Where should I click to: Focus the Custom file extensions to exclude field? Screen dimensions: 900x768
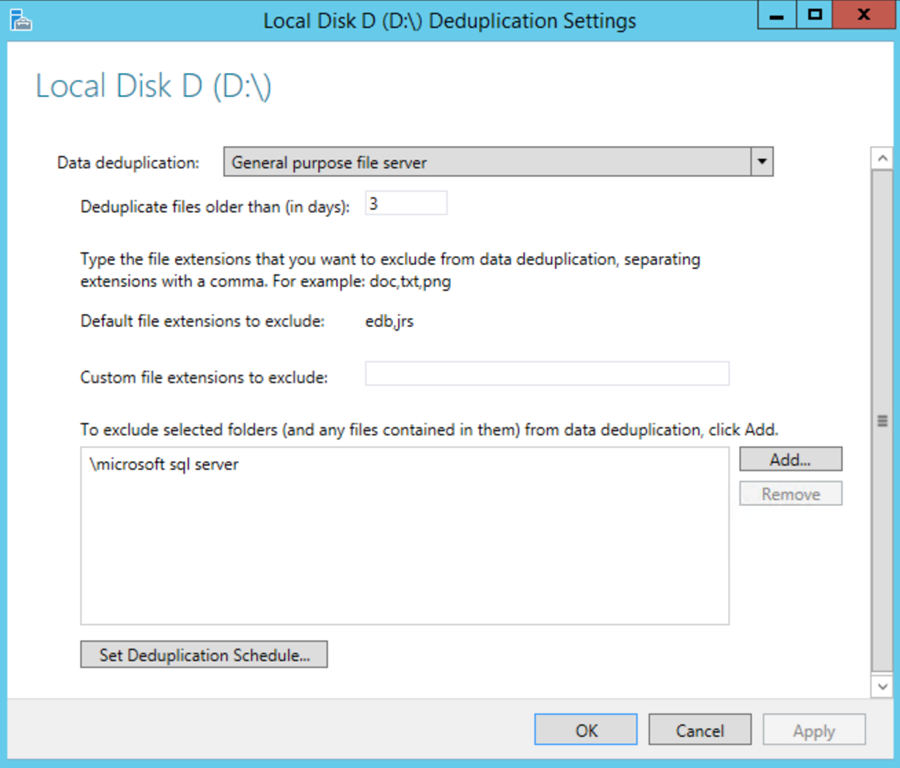click(x=546, y=375)
